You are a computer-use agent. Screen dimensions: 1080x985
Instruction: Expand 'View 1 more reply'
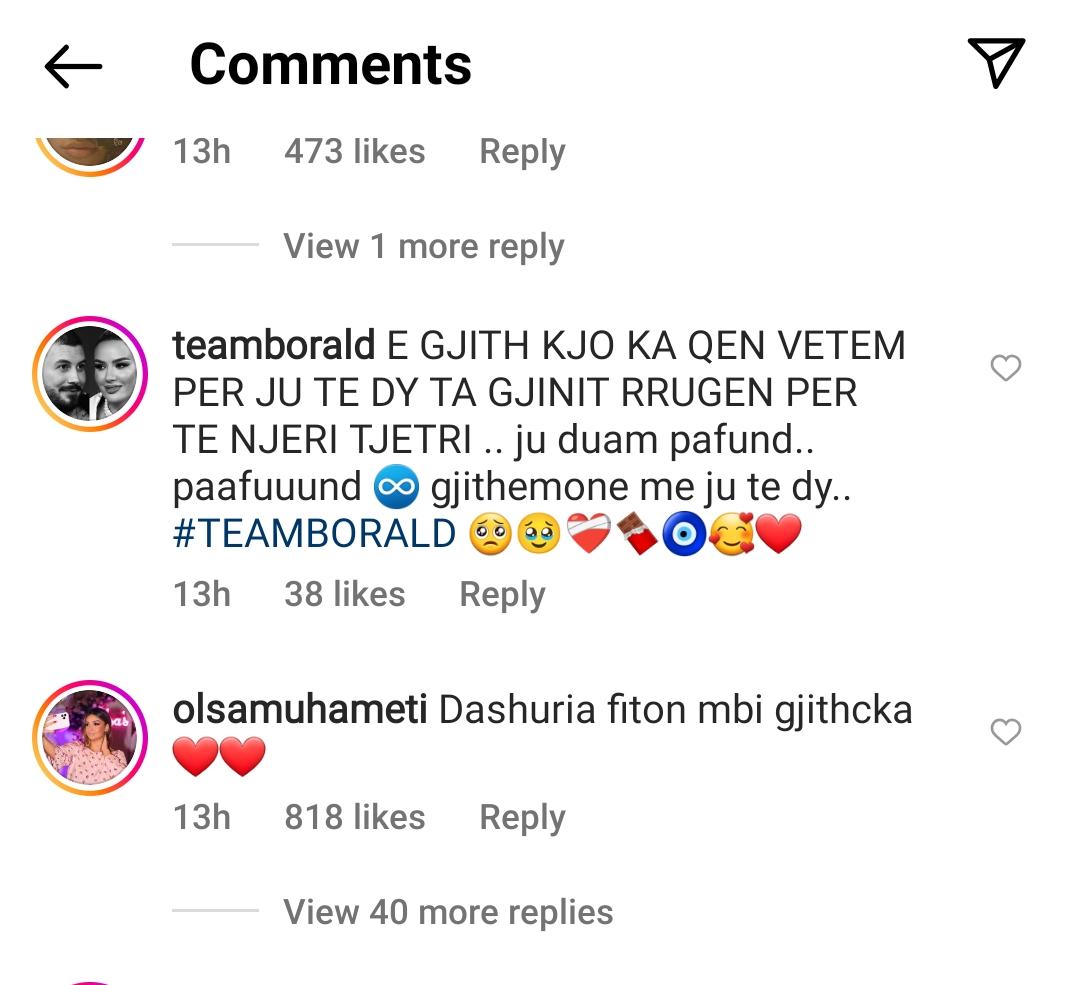pos(423,246)
